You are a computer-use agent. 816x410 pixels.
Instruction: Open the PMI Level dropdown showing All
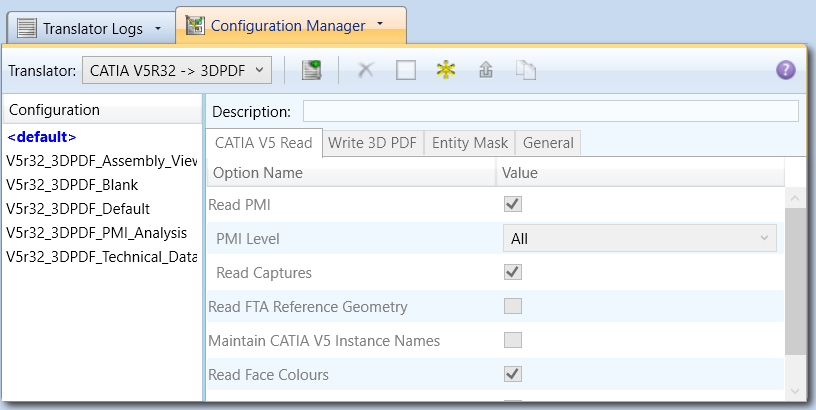[640, 238]
